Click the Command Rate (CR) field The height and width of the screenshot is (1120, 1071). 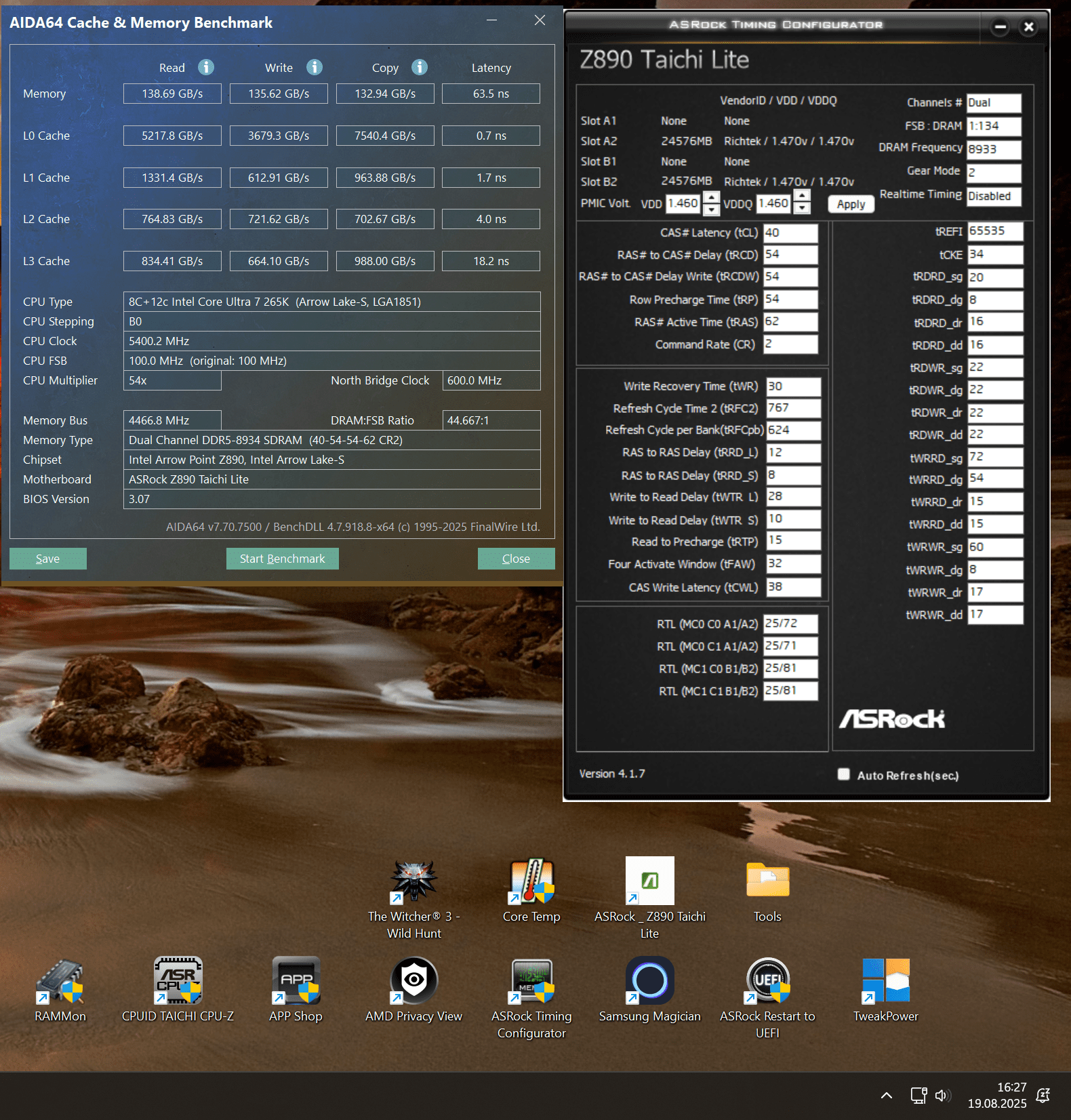tap(790, 344)
